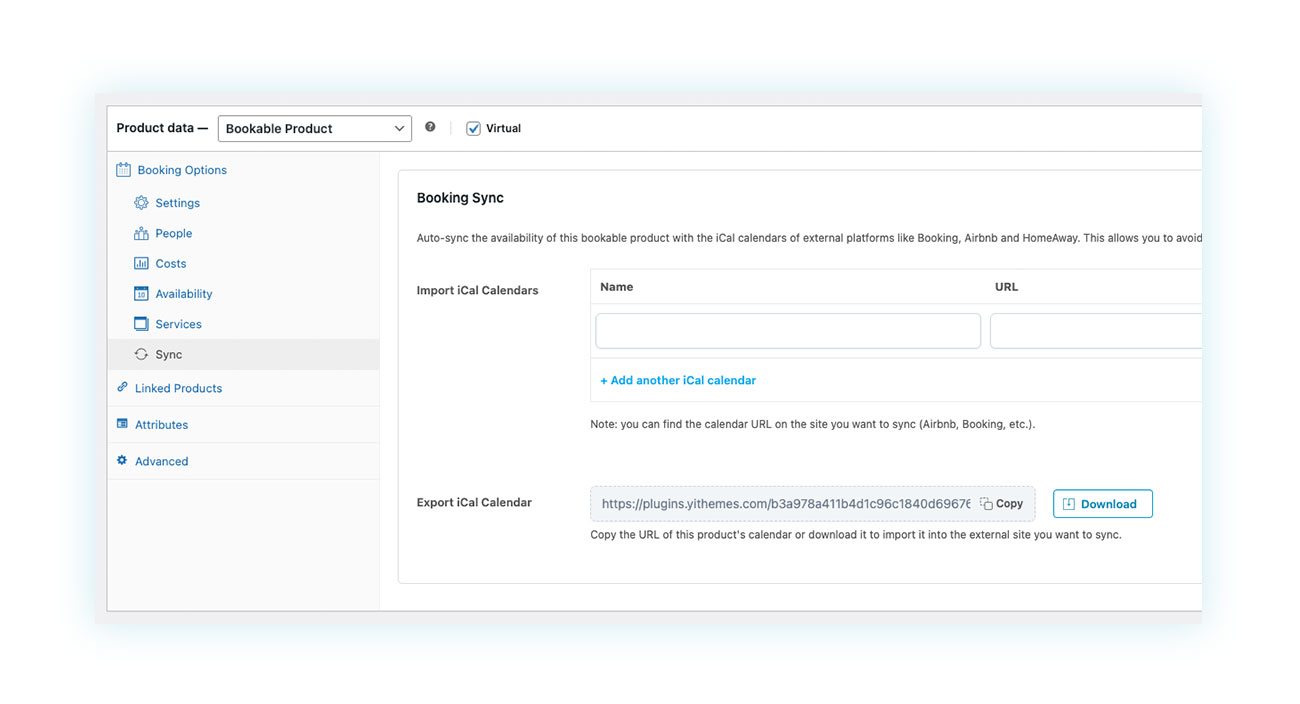1300x704 pixels.
Task: Open the Bookable Product dropdown
Action: (314, 129)
